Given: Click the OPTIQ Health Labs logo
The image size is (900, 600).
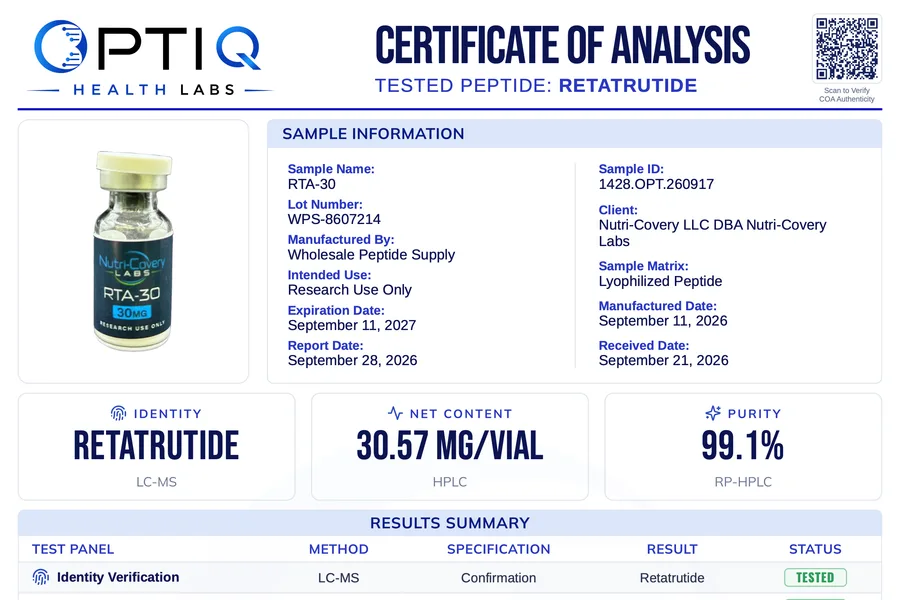Looking at the screenshot, I should pyautogui.click(x=150, y=57).
